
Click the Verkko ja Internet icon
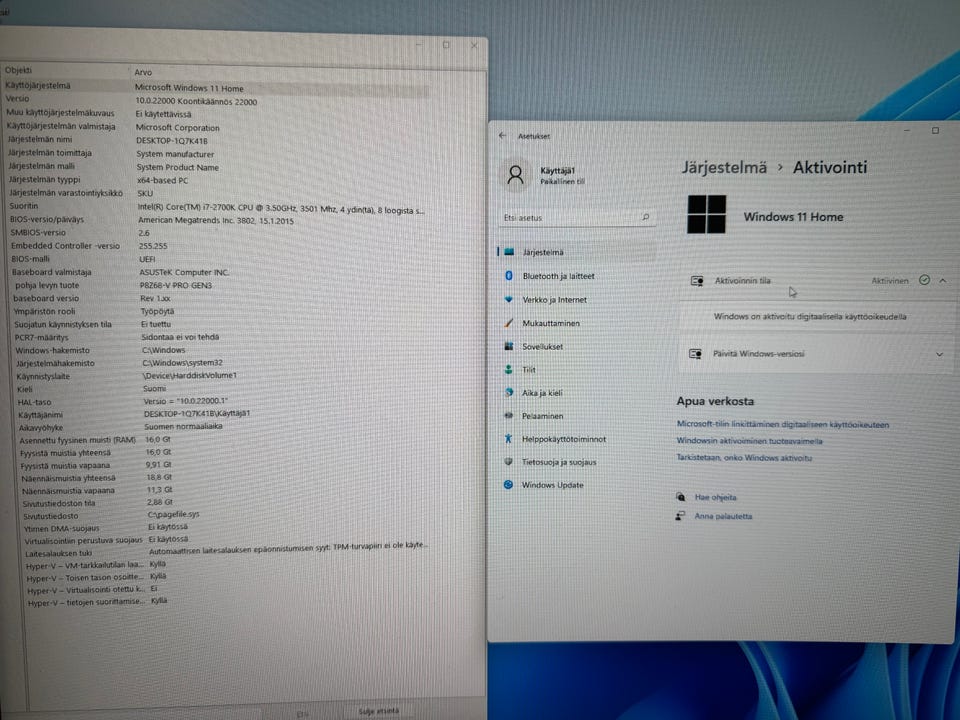click(x=508, y=299)
